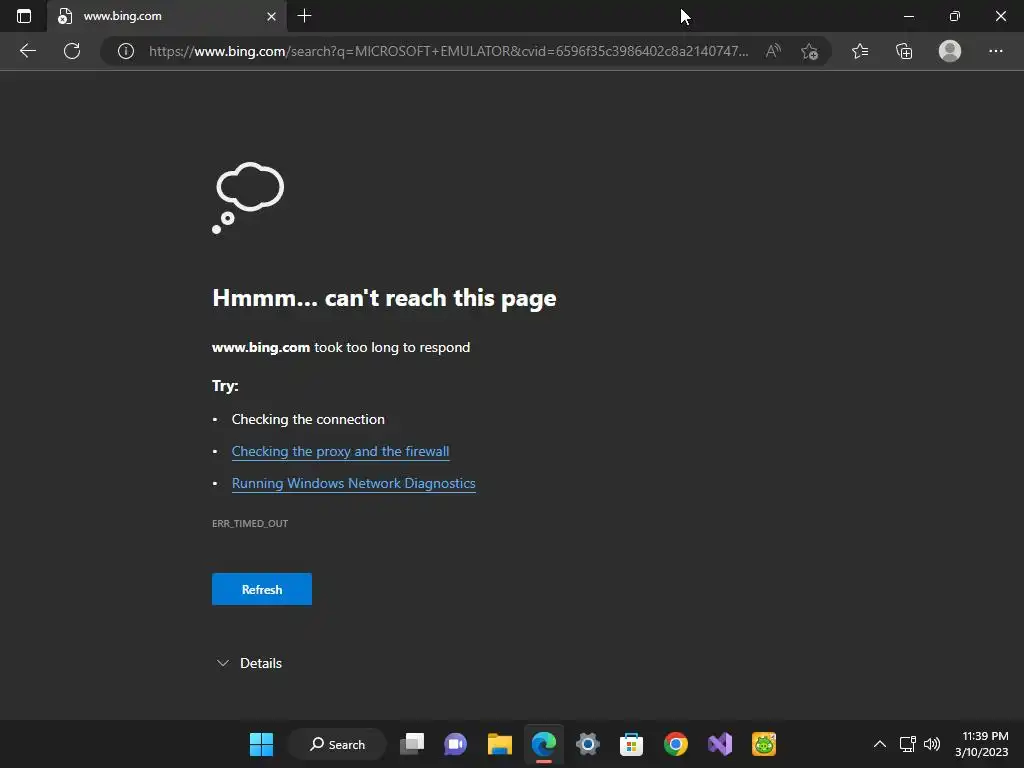
Task: View site information icon in address bar
Action: [125, 51]
